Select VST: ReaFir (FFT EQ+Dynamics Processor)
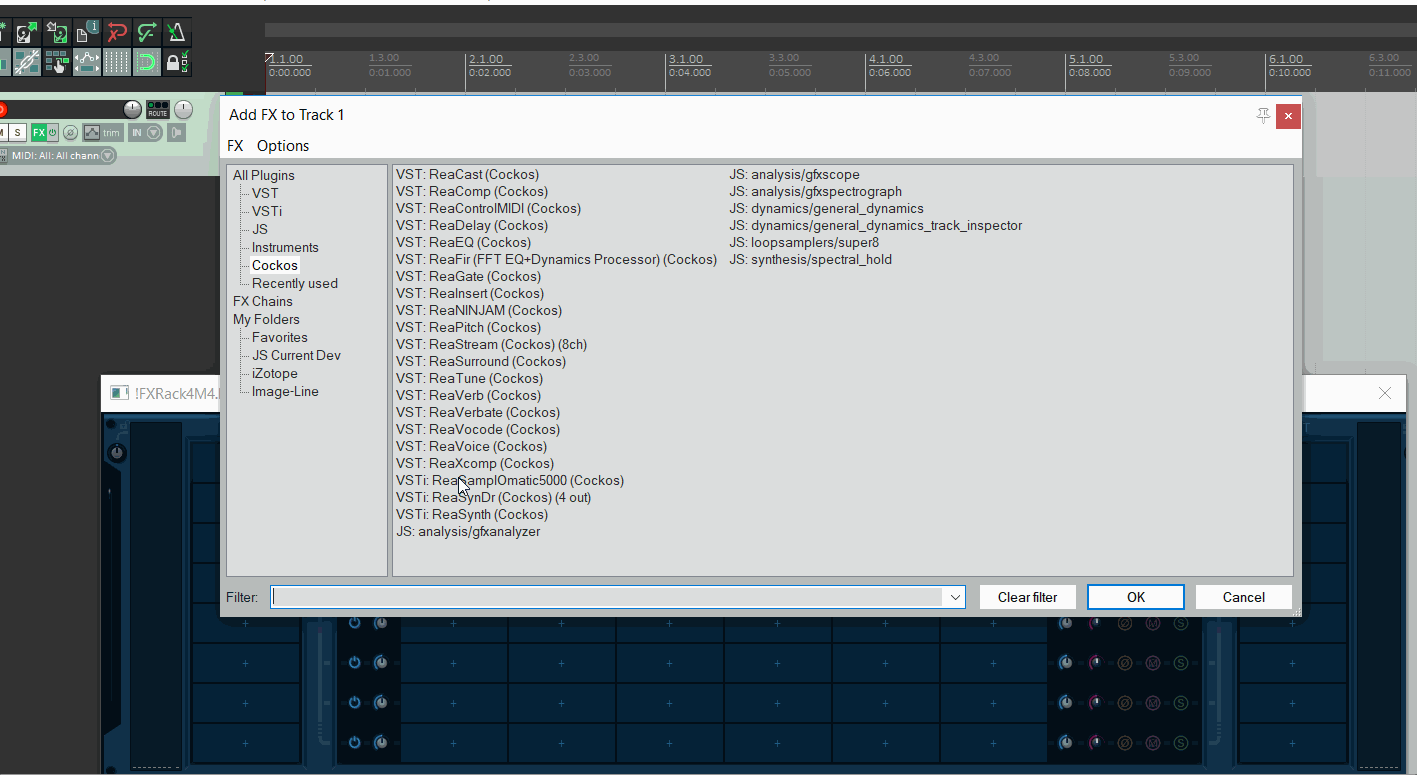 pyautogui.click(x=556, y=259)
